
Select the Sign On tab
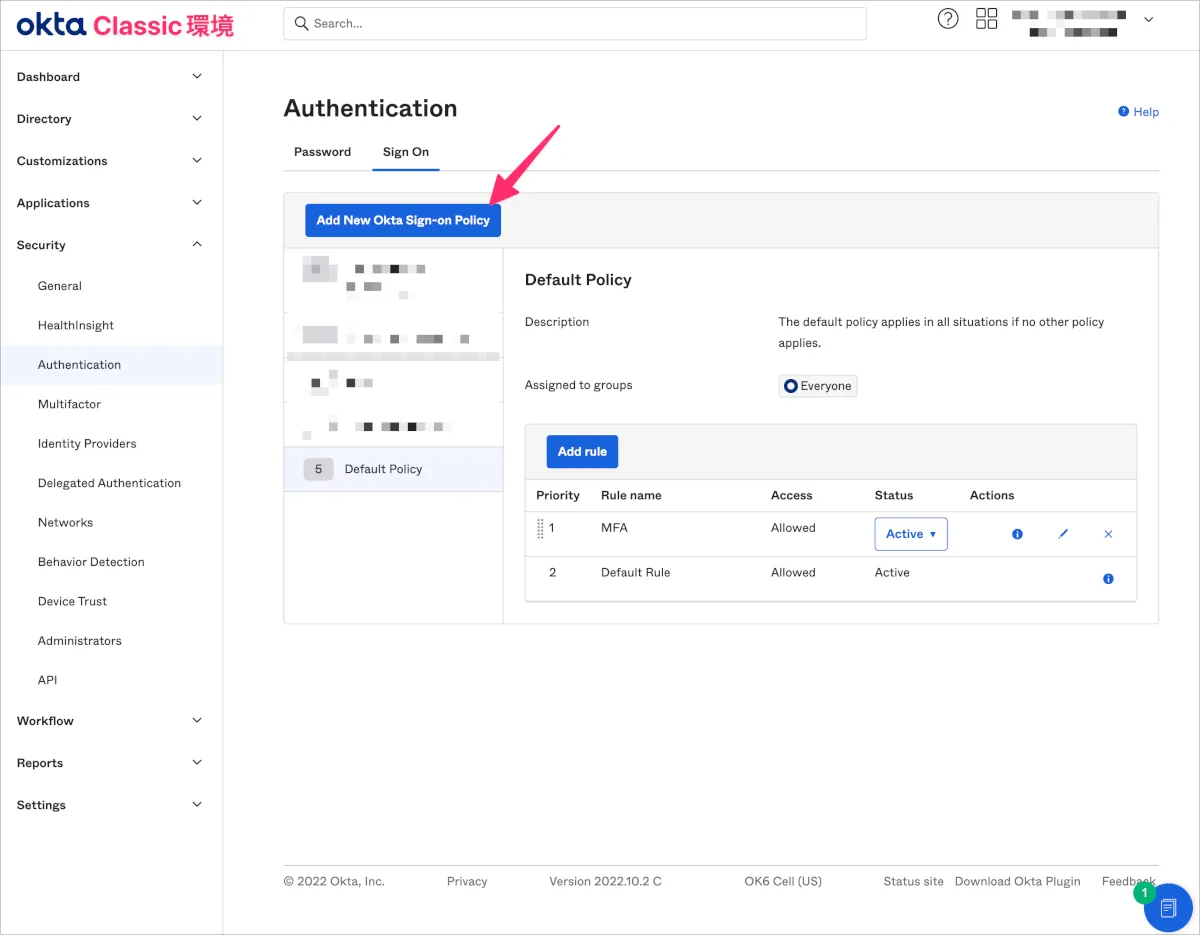point(405,152)
